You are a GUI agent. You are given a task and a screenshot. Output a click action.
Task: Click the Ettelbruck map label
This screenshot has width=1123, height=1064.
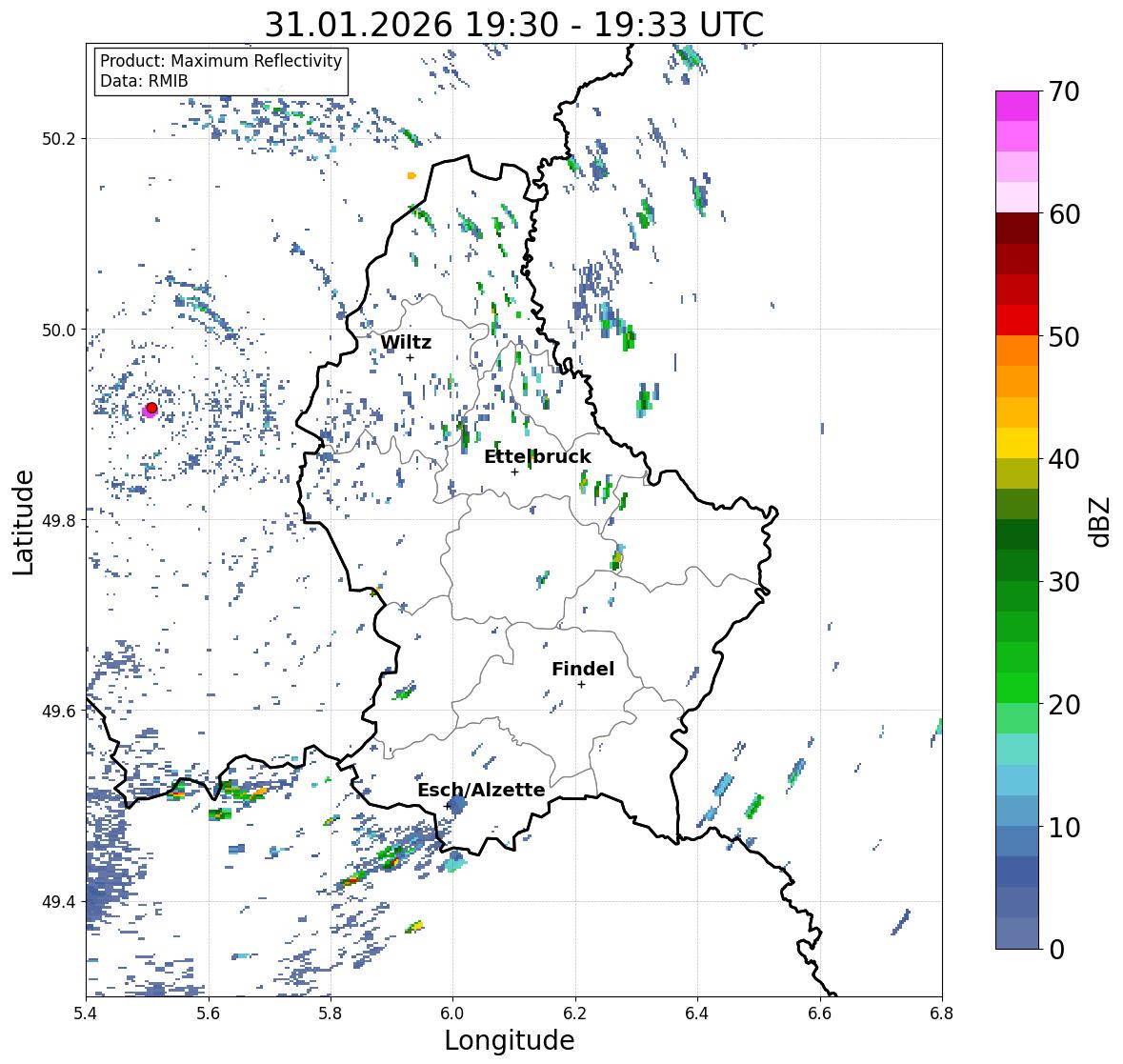point(537,456)
